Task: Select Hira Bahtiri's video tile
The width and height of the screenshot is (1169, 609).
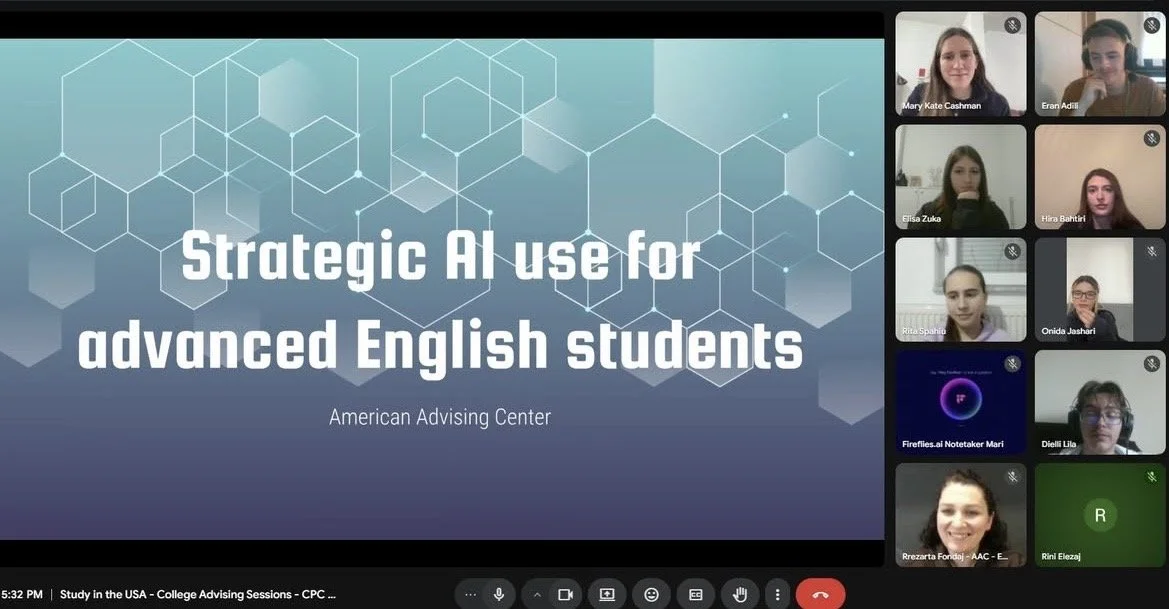Action: pyautogui.click(x=1100, y=177)
